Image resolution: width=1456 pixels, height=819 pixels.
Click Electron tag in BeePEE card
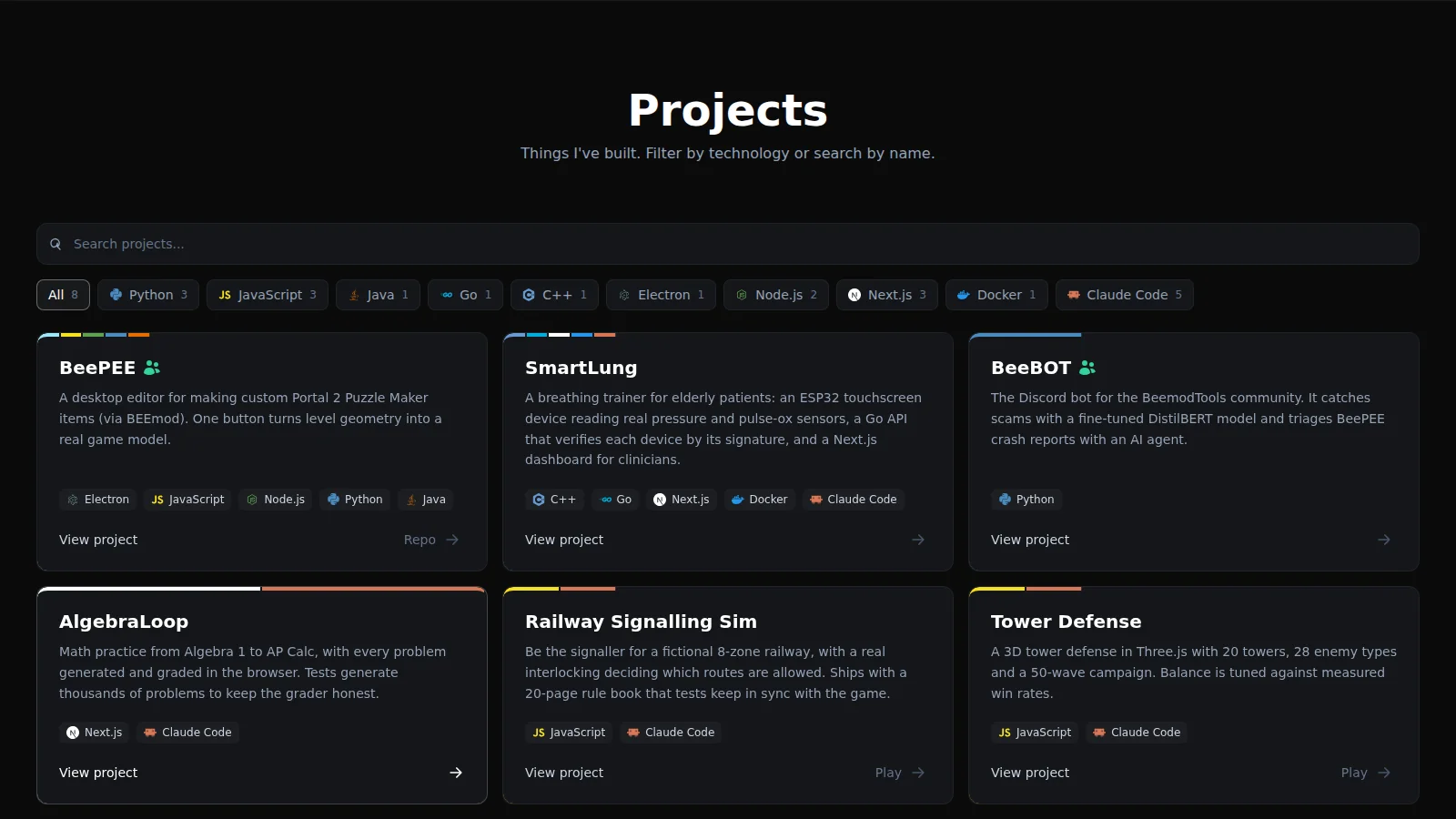(98, 500)
